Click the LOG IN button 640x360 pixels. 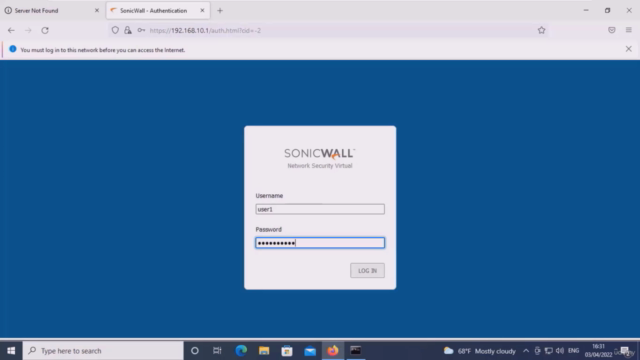pyautogui.click(x=367, y=271)
